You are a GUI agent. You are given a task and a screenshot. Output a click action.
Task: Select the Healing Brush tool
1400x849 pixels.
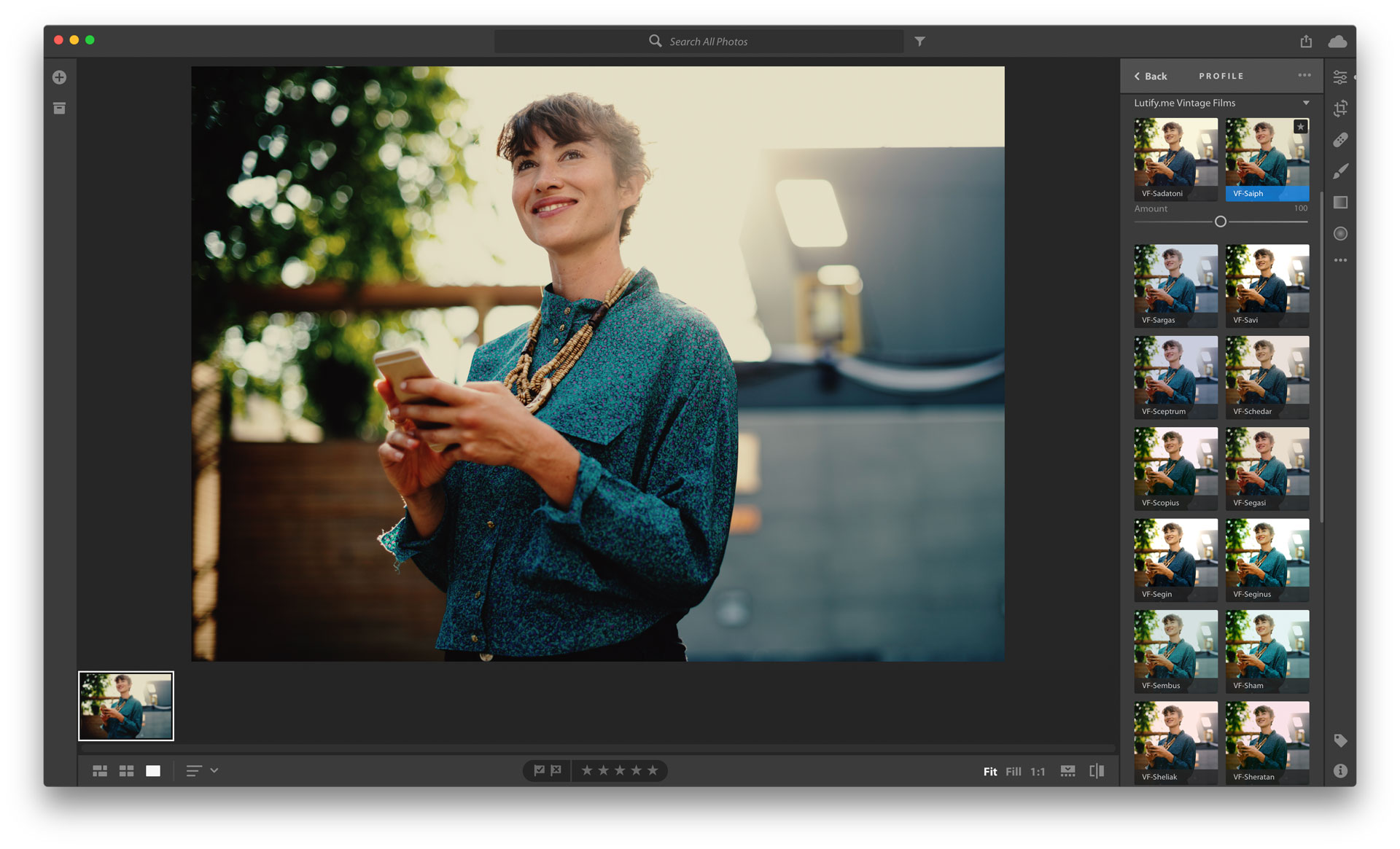[1340, 140]
